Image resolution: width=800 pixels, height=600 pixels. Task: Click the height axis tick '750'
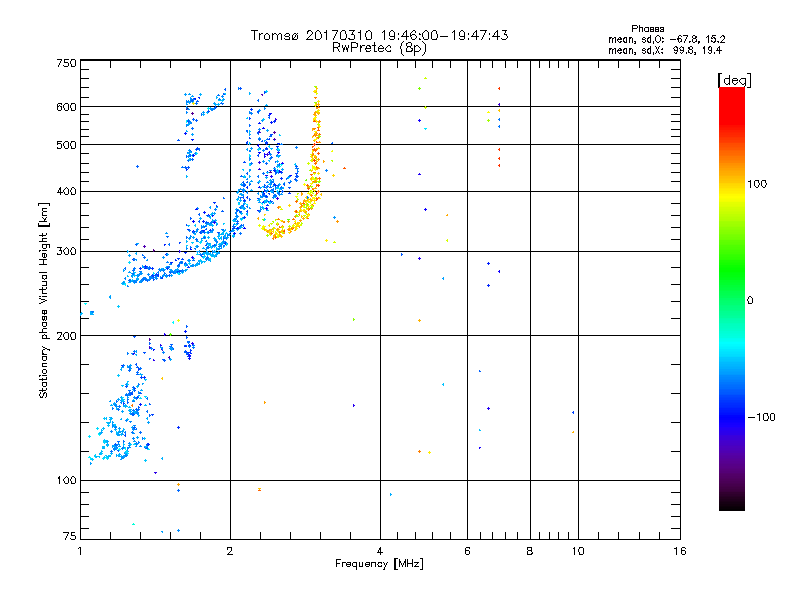(x=67, y=63)
